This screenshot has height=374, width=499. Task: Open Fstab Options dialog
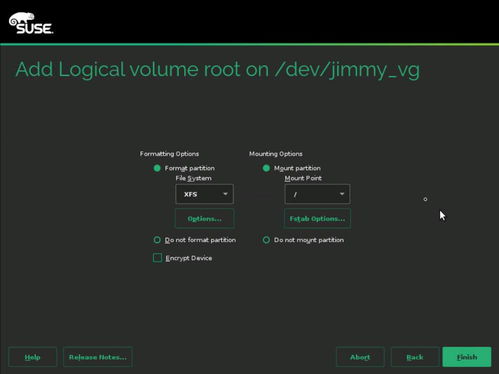coord(317,219)
